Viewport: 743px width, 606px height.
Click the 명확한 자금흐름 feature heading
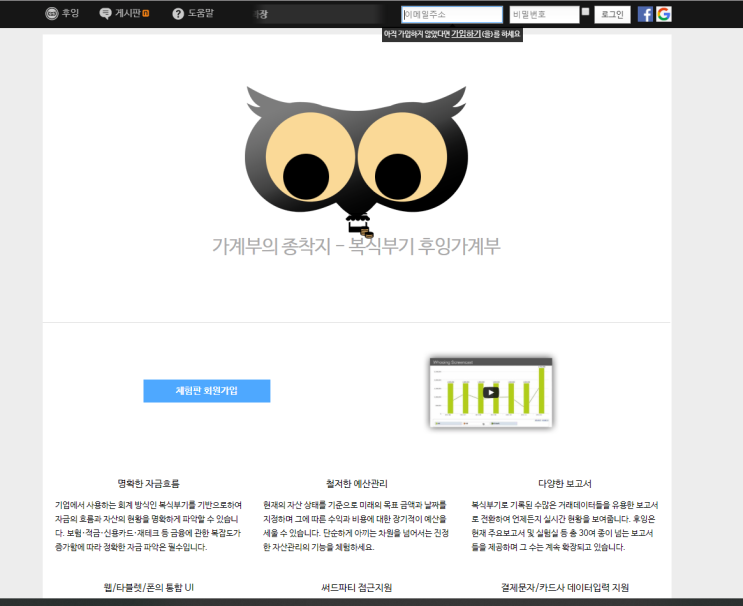[x=148, y=483]
